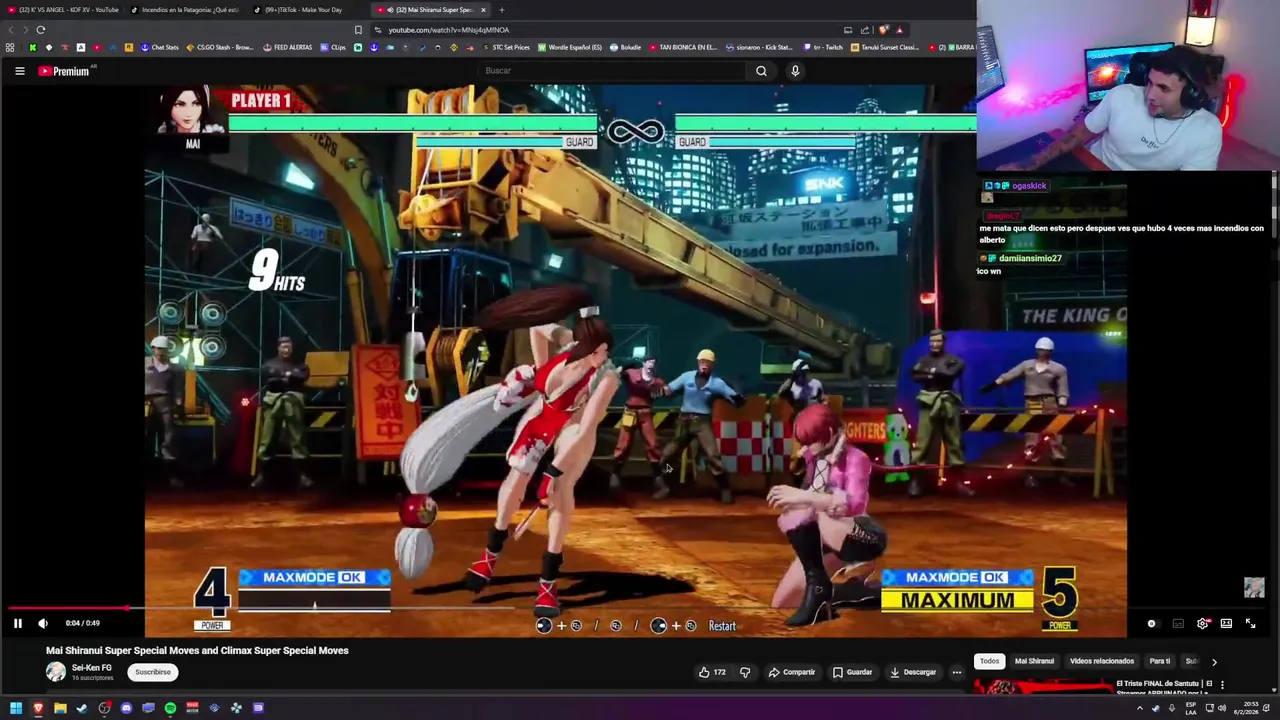Image resolution: width=1280 pixels, height=720 pixels.
Task: Open the browser apps grid icon
Action: coord(10,47)
